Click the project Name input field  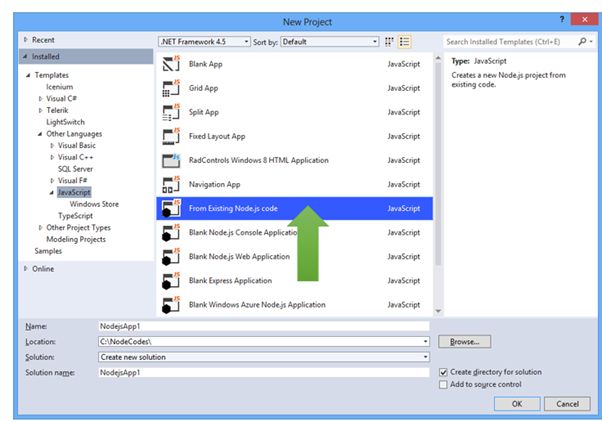[264, 326]
